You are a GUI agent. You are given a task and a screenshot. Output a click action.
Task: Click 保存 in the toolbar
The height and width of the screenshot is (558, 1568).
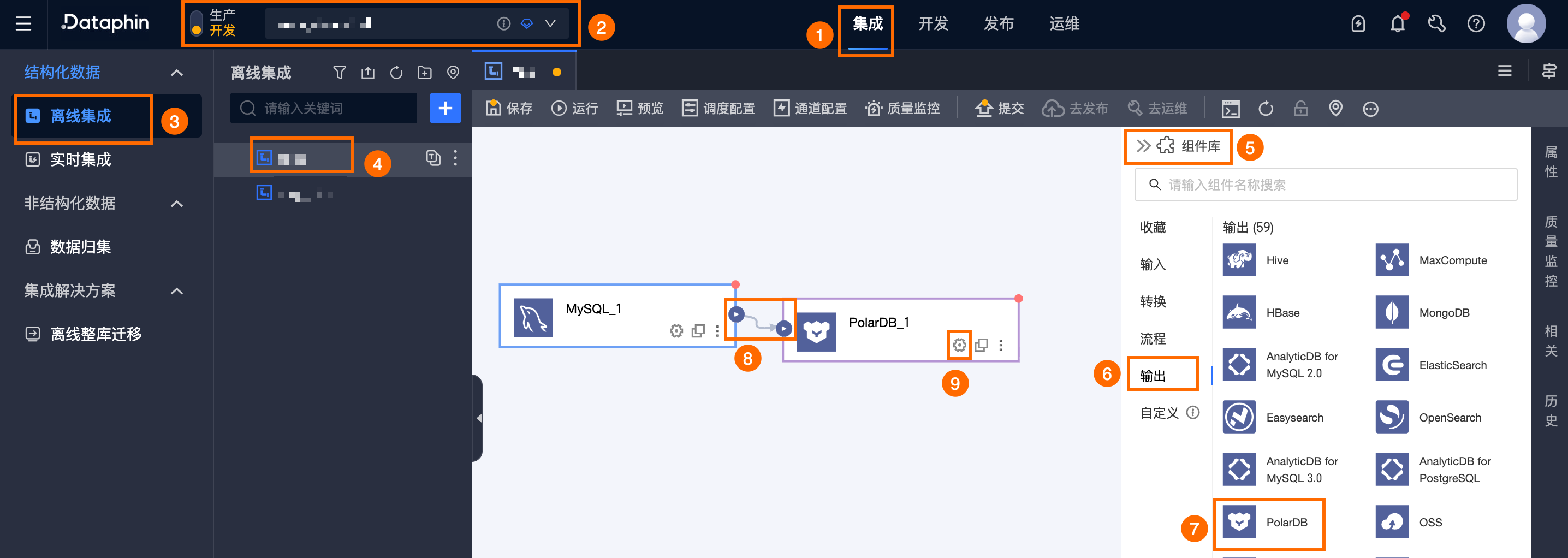[x=509, y=108]
